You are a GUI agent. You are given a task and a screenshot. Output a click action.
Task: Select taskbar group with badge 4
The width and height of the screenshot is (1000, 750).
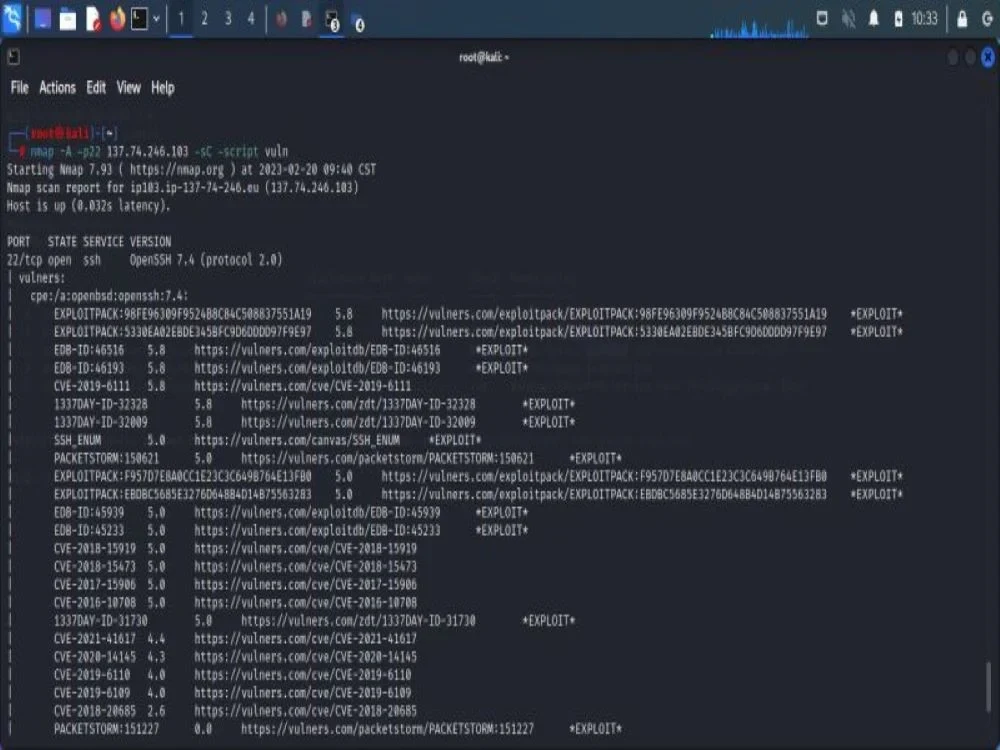coord(358,22)
